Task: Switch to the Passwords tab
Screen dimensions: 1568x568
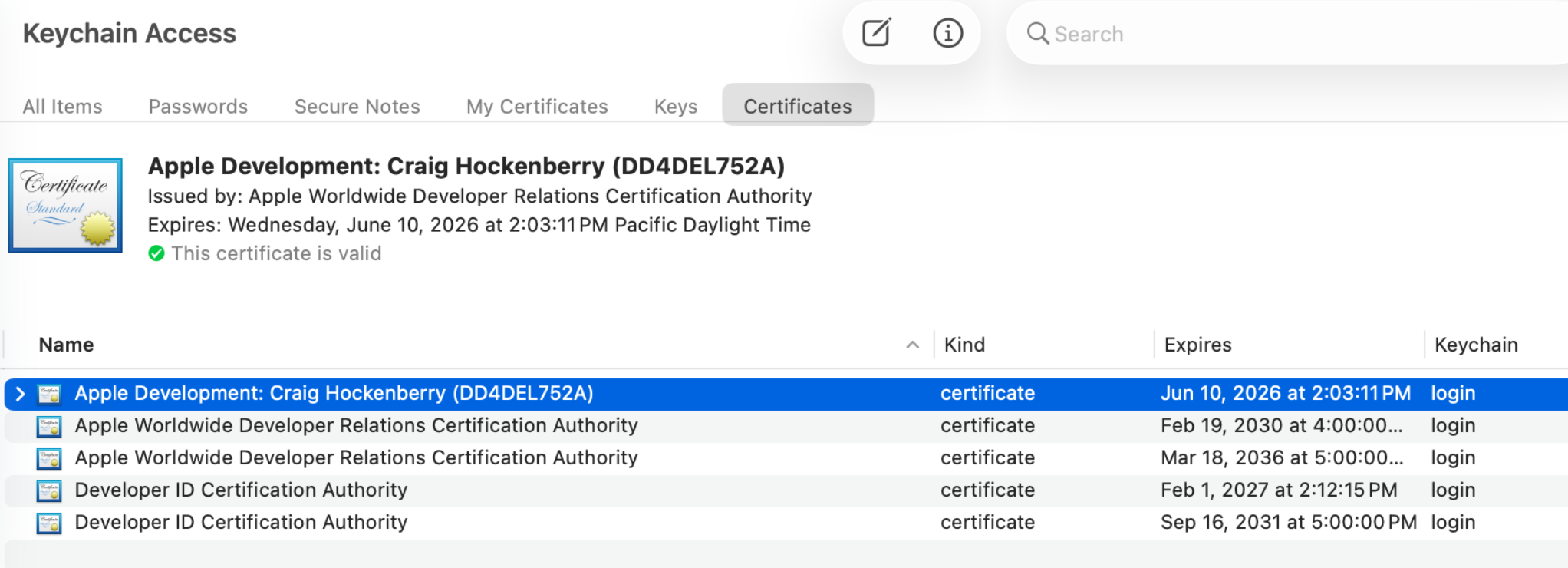Action: [x=198, y=106]
